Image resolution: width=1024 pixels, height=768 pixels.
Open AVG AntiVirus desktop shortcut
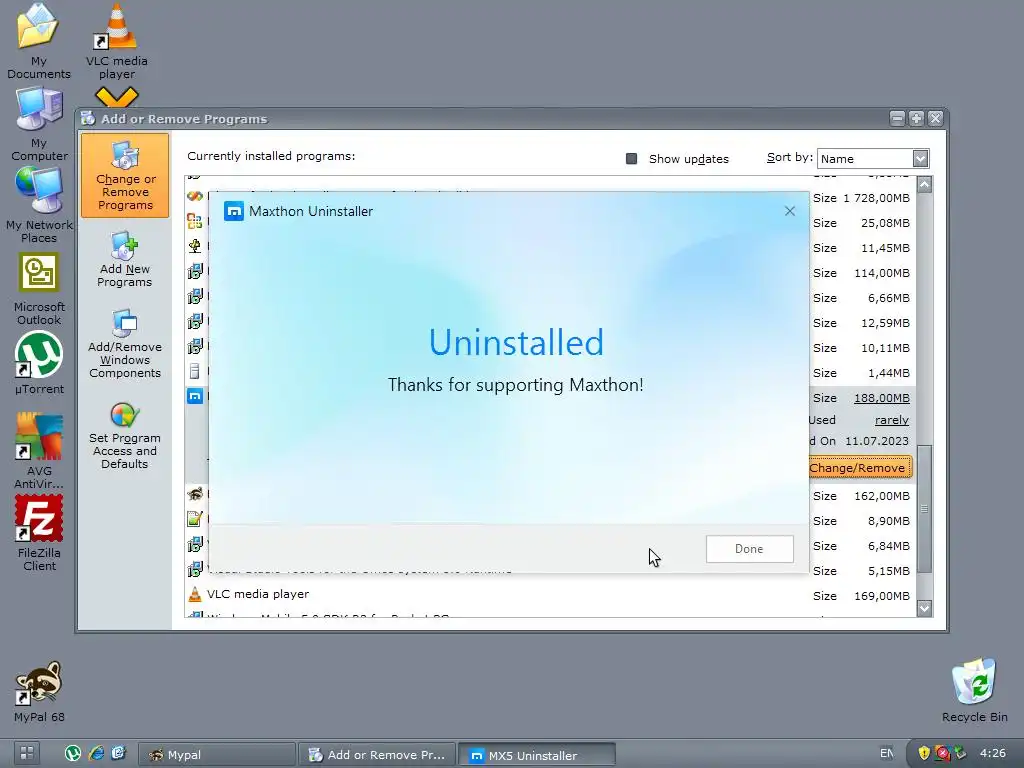tap(39, 451)
